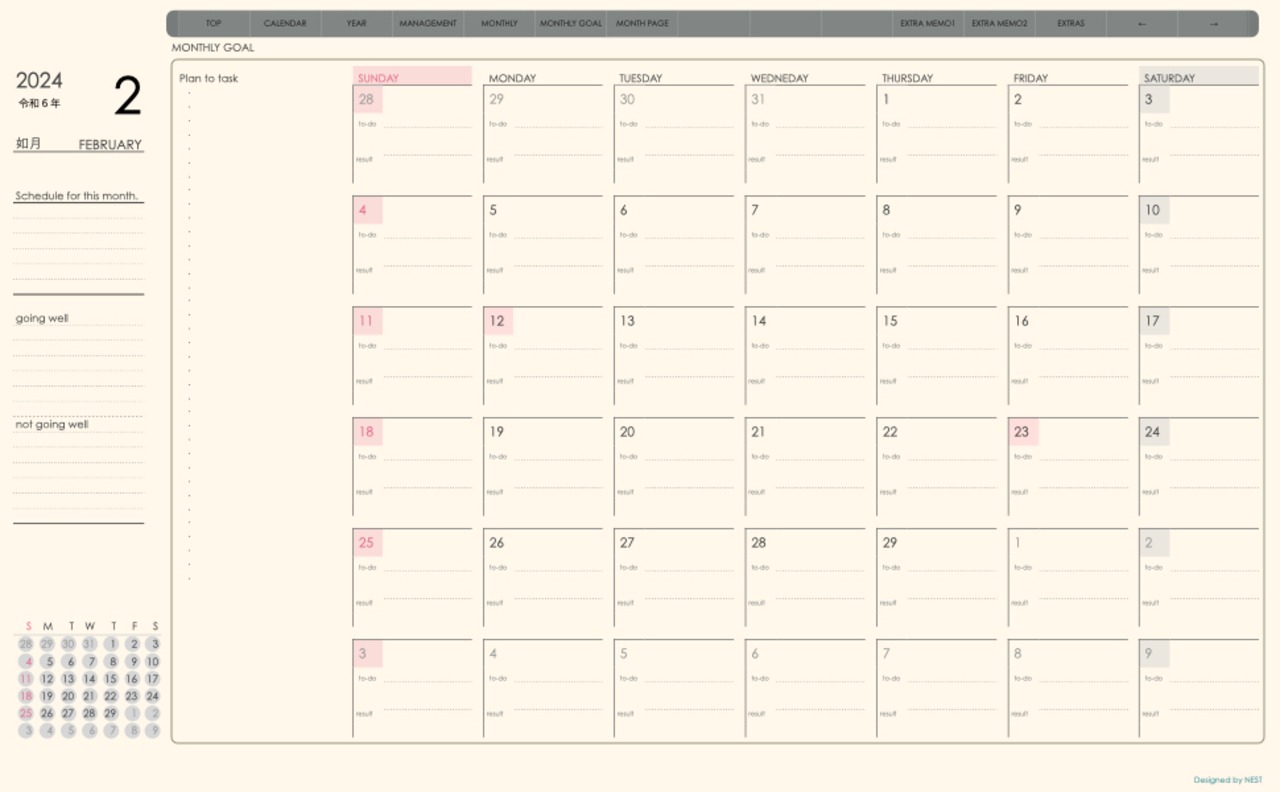Click date 17 circle in mini calendar

tap(152, 679)
